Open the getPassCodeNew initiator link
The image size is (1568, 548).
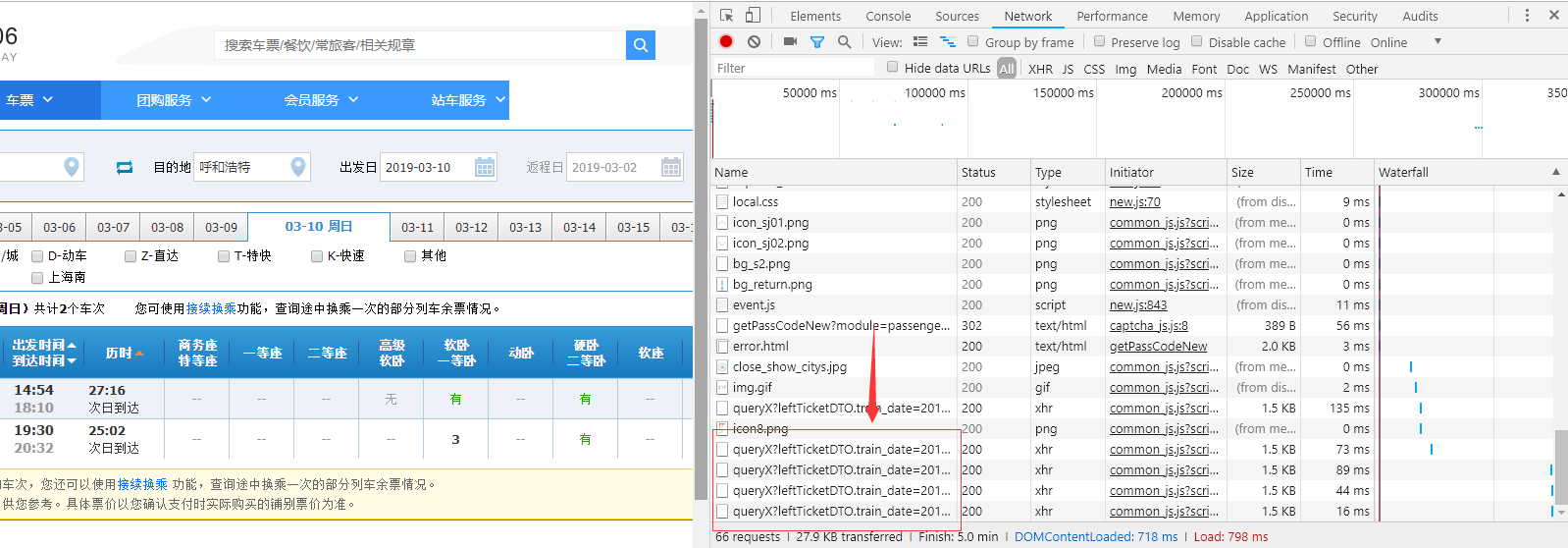click(1158, 346)
